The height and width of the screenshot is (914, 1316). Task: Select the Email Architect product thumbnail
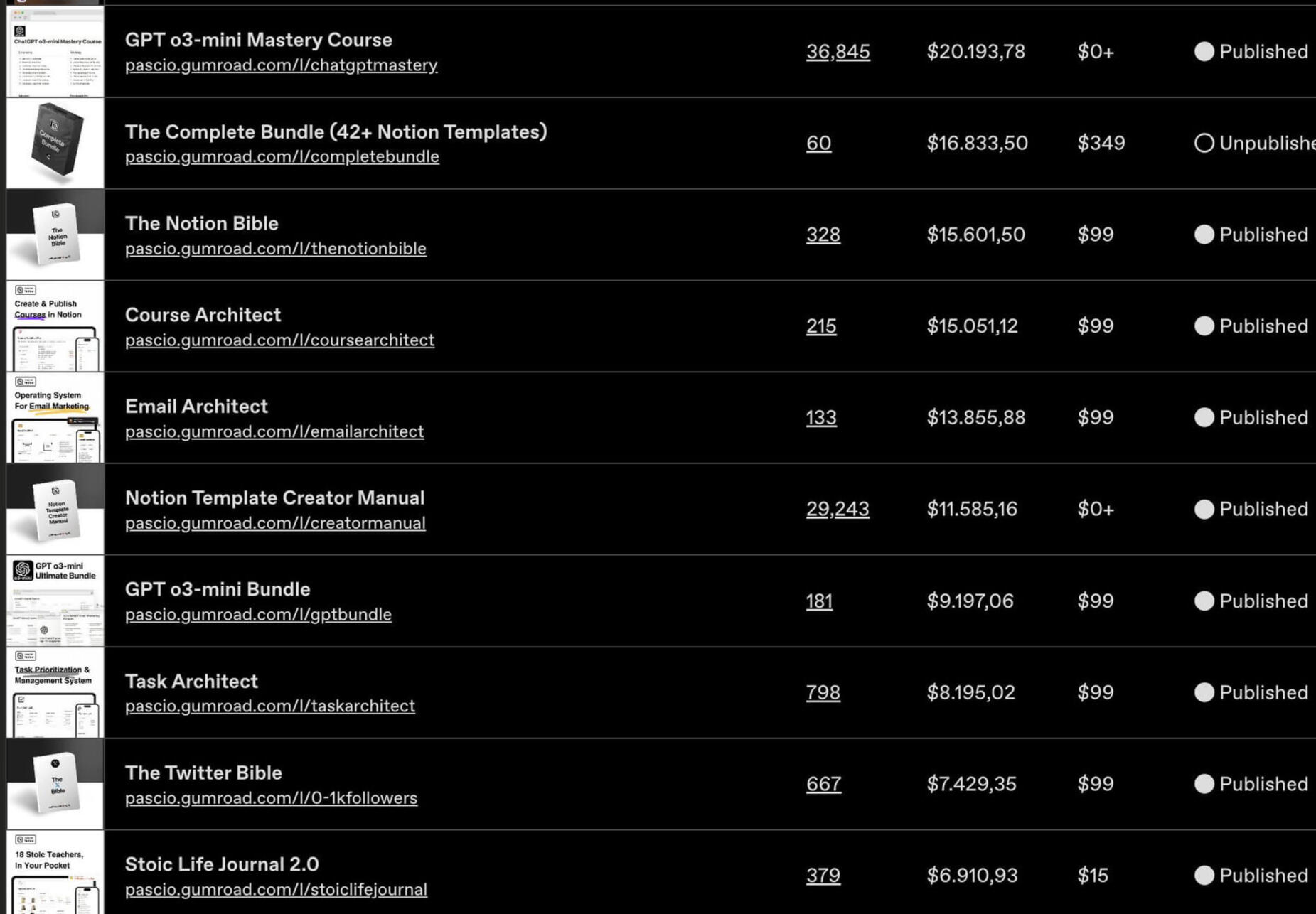pos(55,418)
